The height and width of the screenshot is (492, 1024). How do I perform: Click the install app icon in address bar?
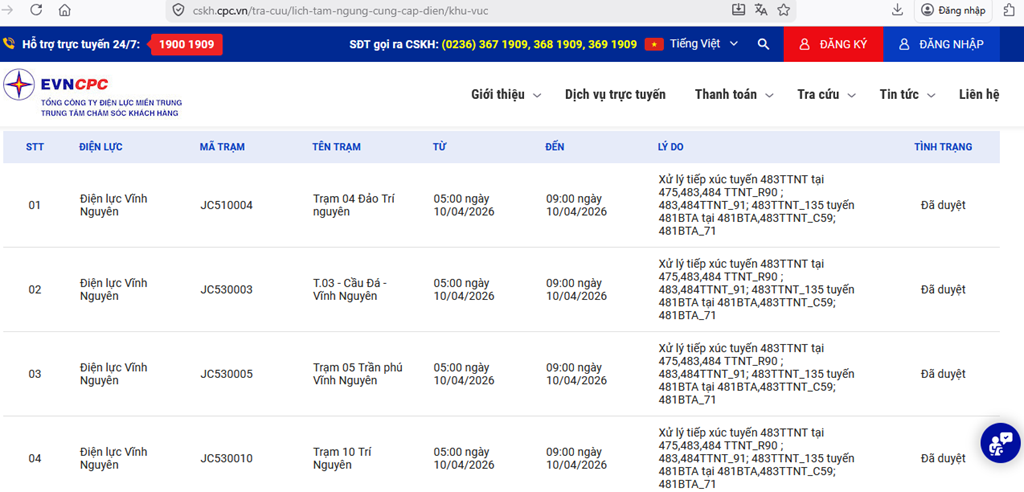(739, 10)
